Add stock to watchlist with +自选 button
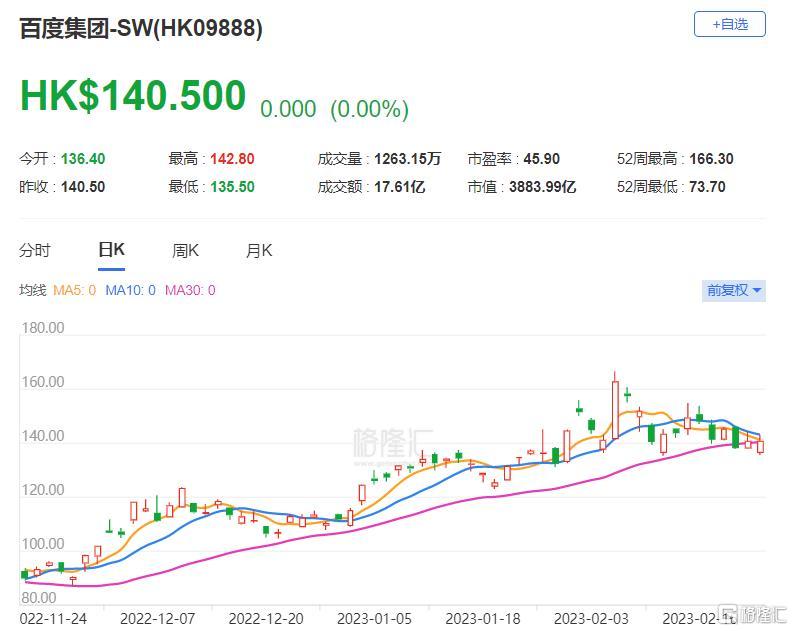 pos(729,24)
